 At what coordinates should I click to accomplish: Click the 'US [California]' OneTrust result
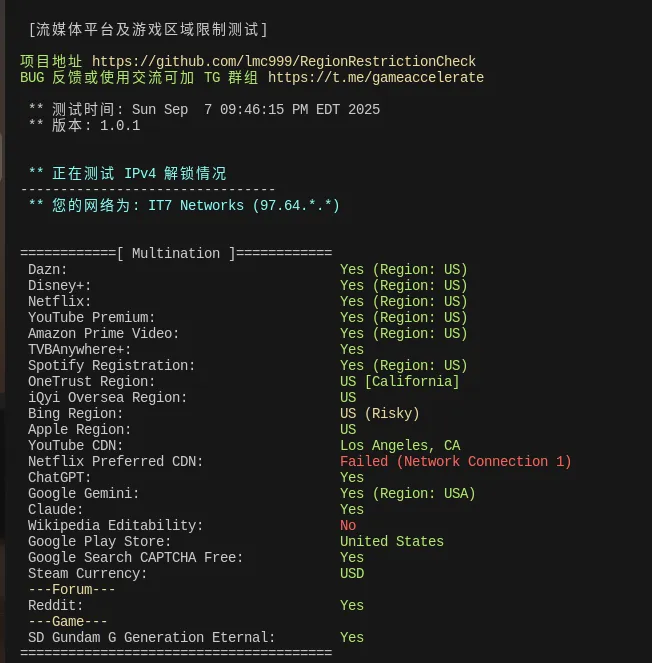pos(399,382)
